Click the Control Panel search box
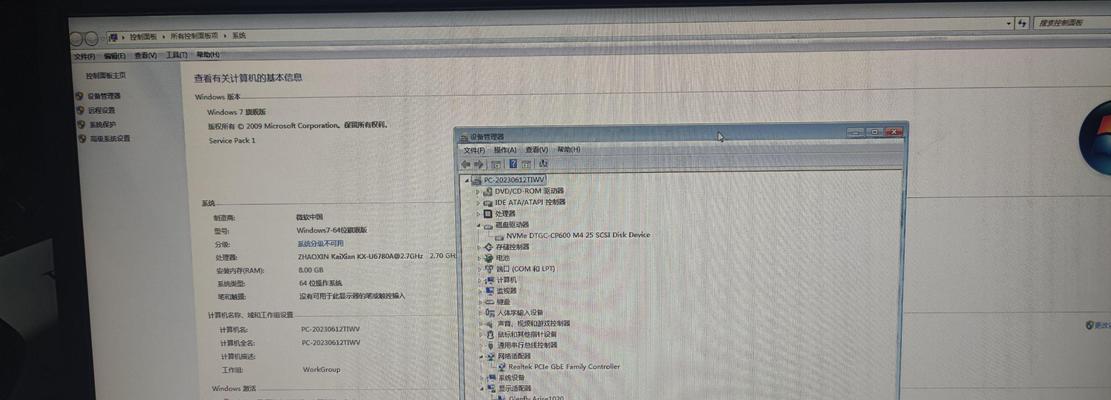Screen dimensions: 1111x400 [x=1071, y=23]
